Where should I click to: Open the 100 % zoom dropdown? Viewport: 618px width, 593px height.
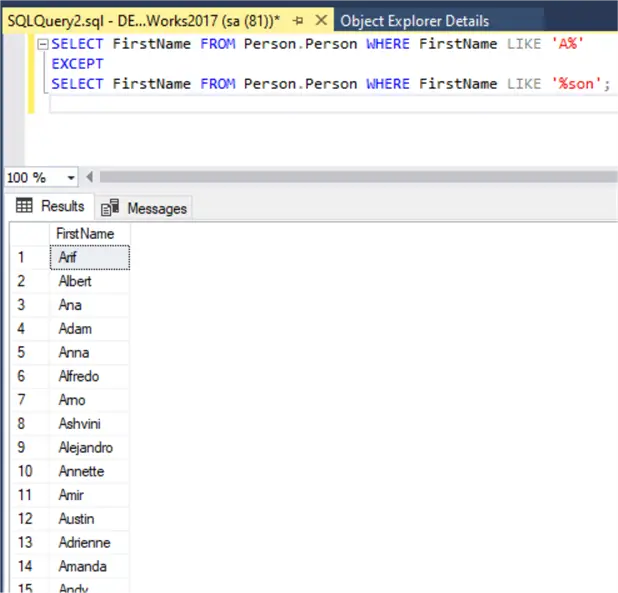tap(71, 177)
